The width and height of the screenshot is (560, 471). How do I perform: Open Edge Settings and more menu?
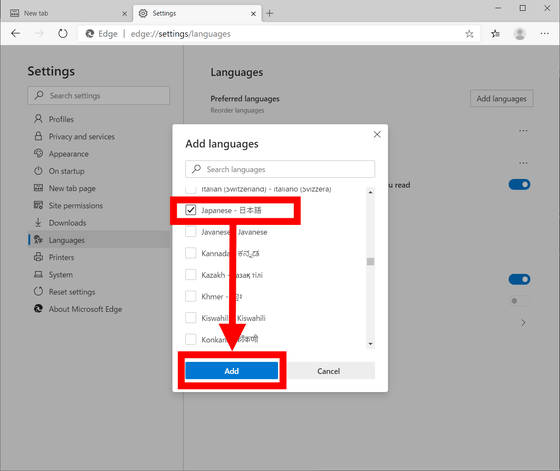click(544, 34)
